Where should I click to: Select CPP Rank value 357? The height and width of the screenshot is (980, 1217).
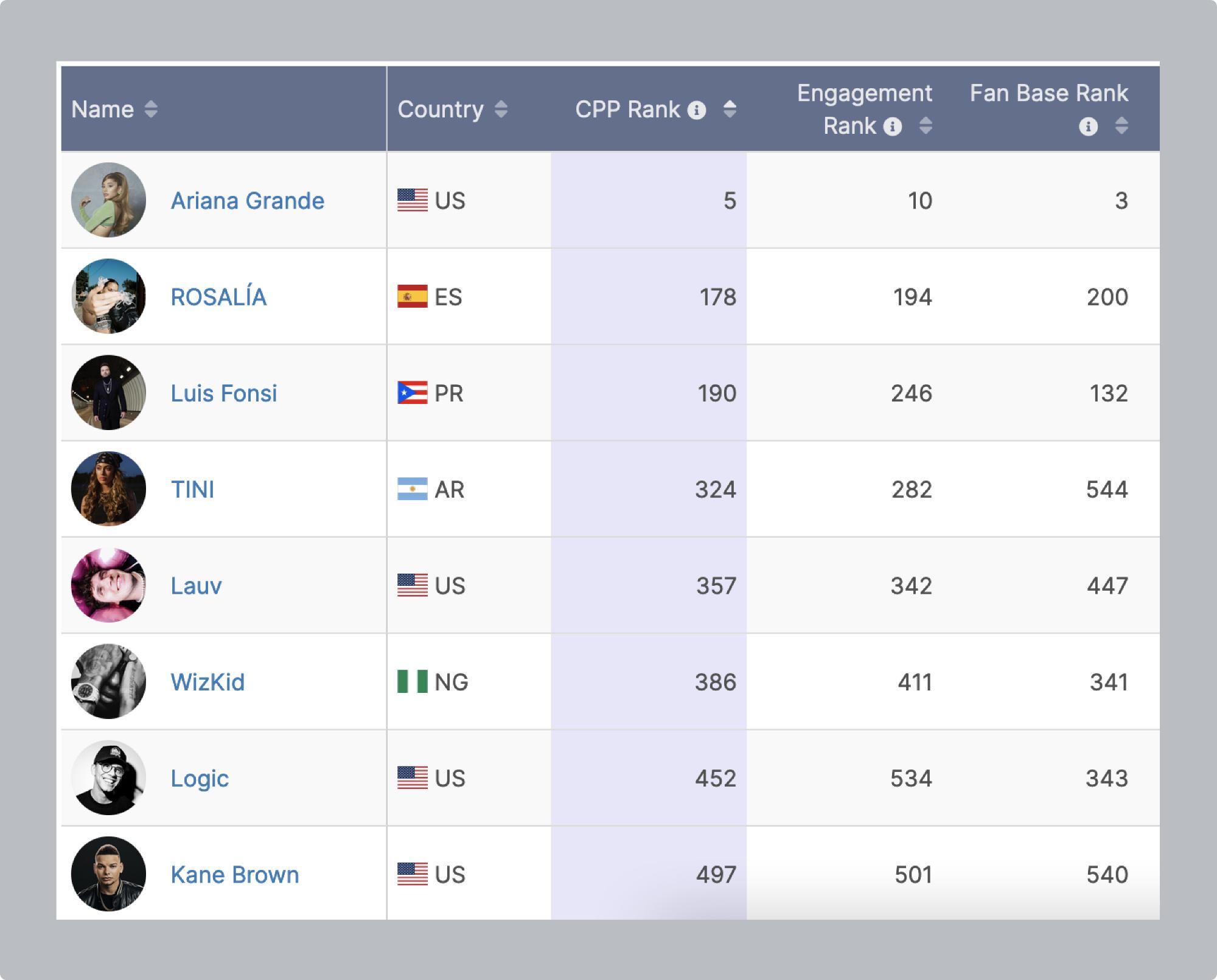[716, 586]
